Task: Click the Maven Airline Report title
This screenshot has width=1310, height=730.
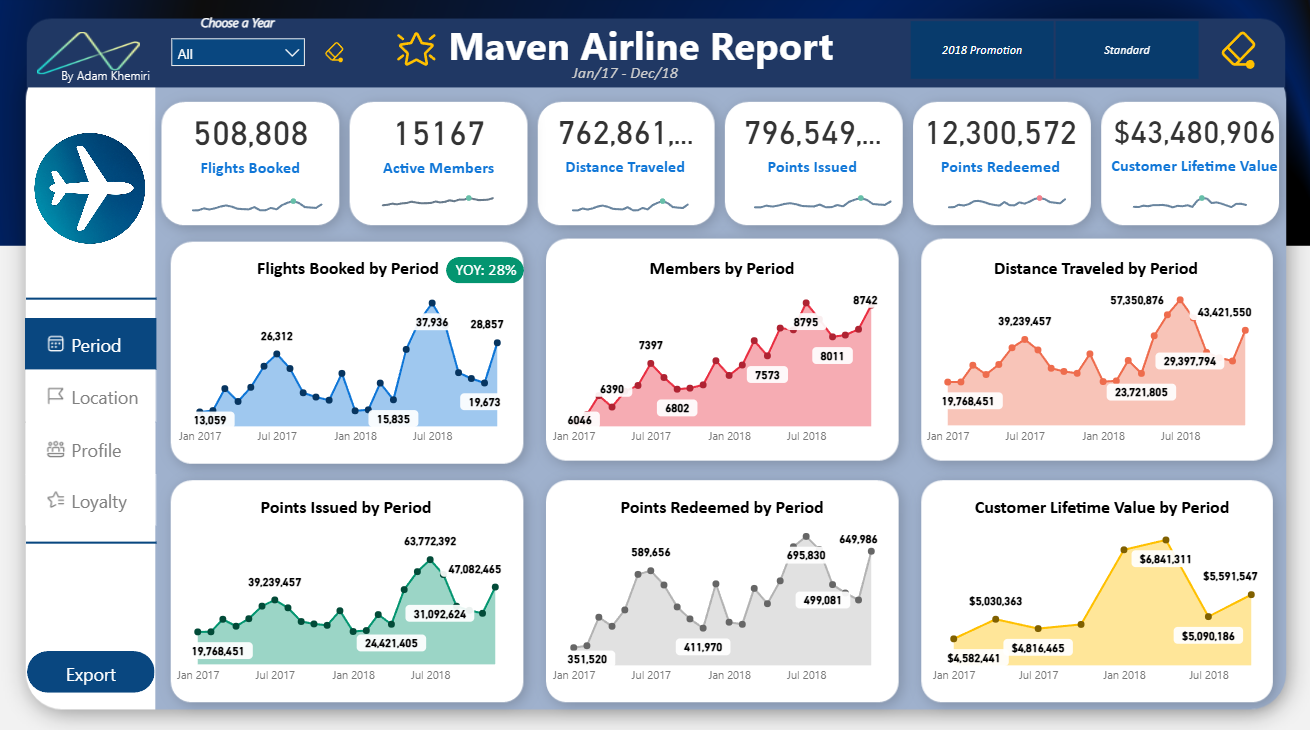Action: point(641,46)
